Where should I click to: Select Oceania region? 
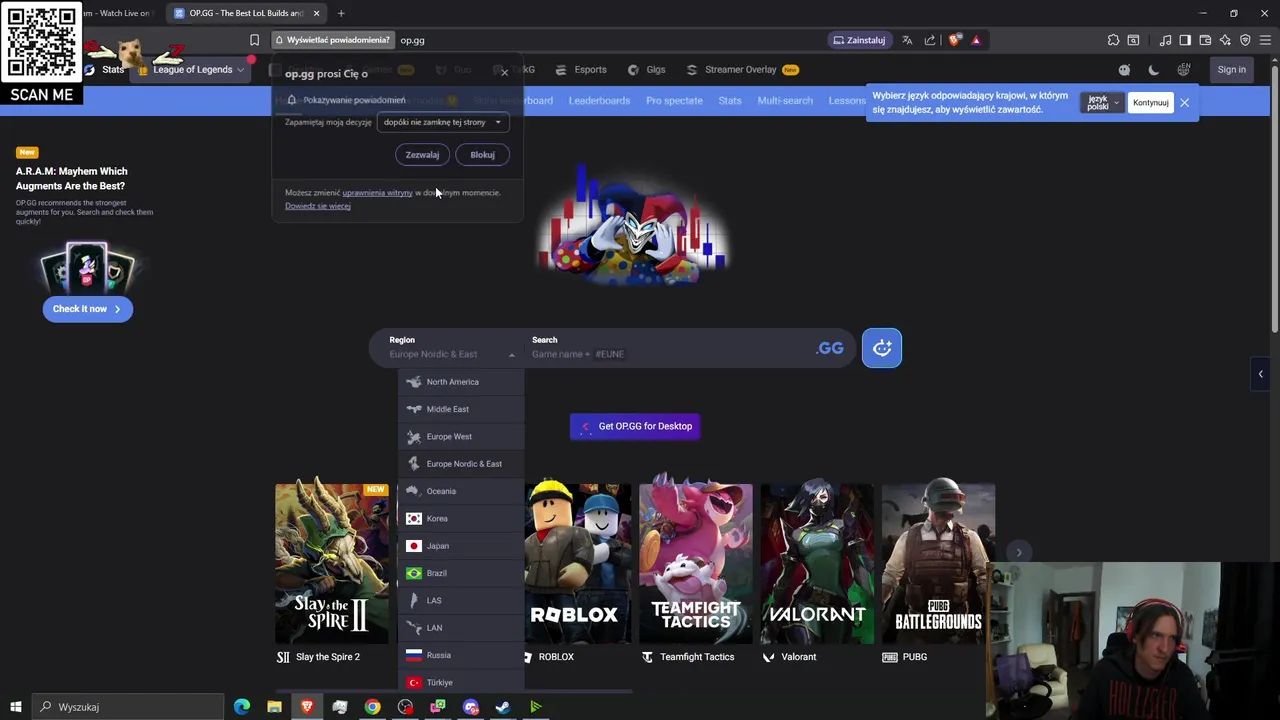coord(461,491)
